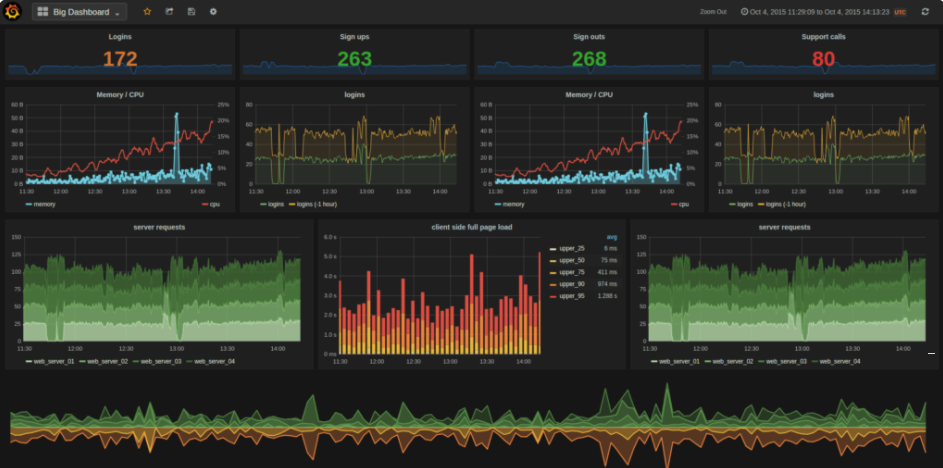Open logins graph title under Support calls

[x=823, y=95]
